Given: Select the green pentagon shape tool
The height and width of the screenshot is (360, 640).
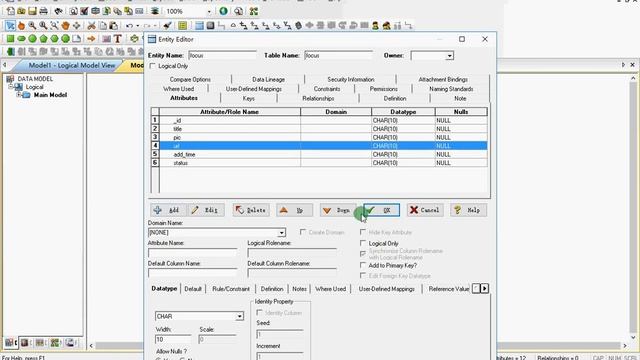Looking at the screenshot, I should pos(43,39).
